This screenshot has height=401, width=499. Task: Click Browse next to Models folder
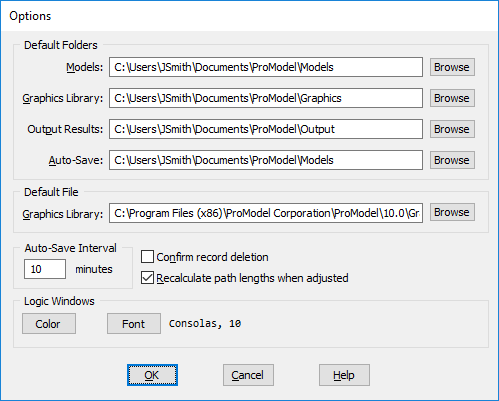(x=452, y=67)
